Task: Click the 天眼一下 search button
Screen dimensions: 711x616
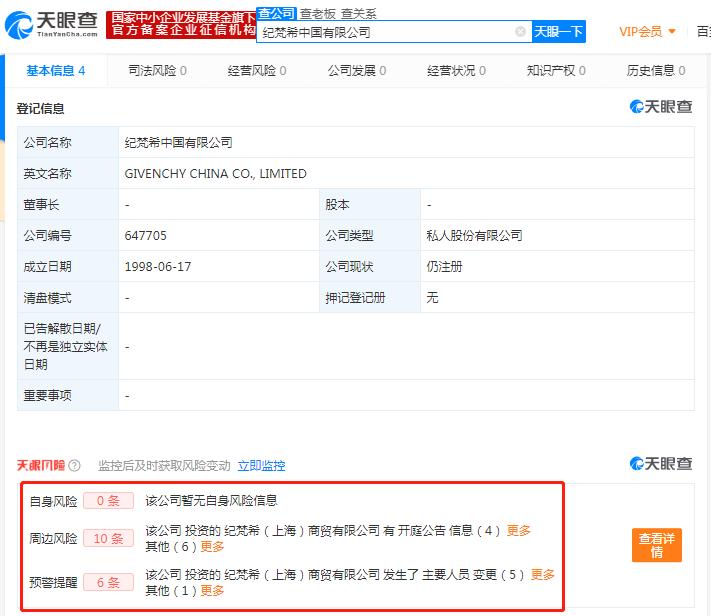Action: pos(559,31)
